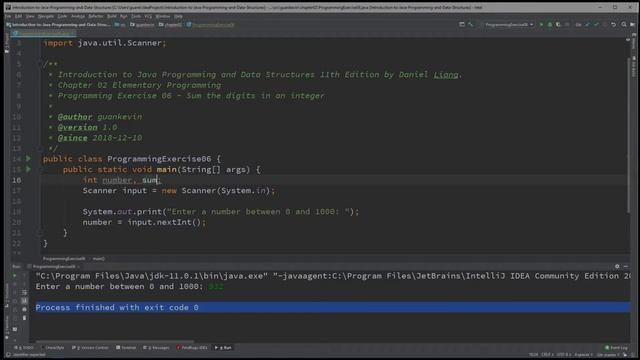
Task: Rerun program using the Run panel green arrow
Action: [x=15, y=276]
